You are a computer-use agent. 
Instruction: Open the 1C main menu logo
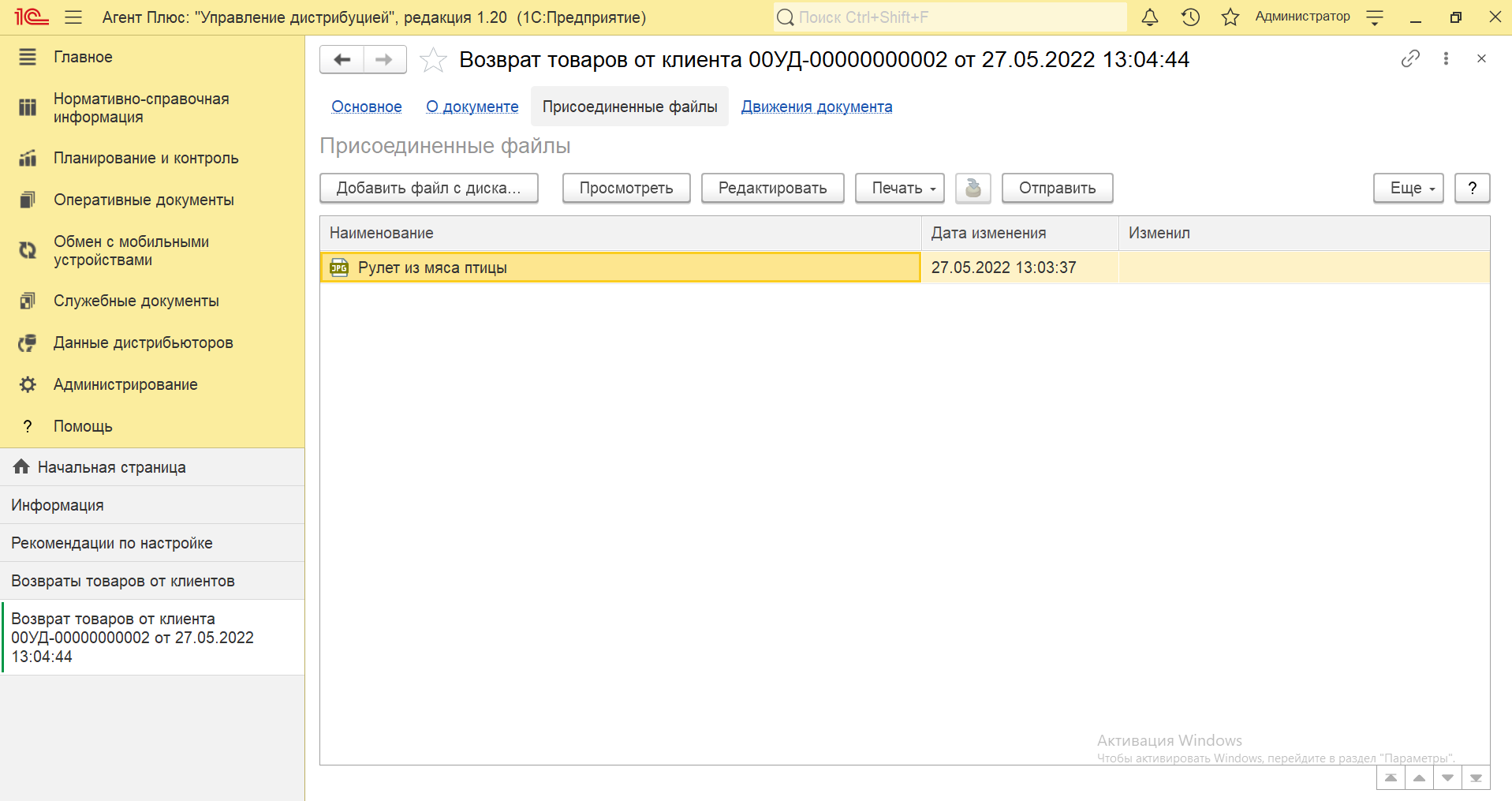pyautogui.click(x=32, y=17)
